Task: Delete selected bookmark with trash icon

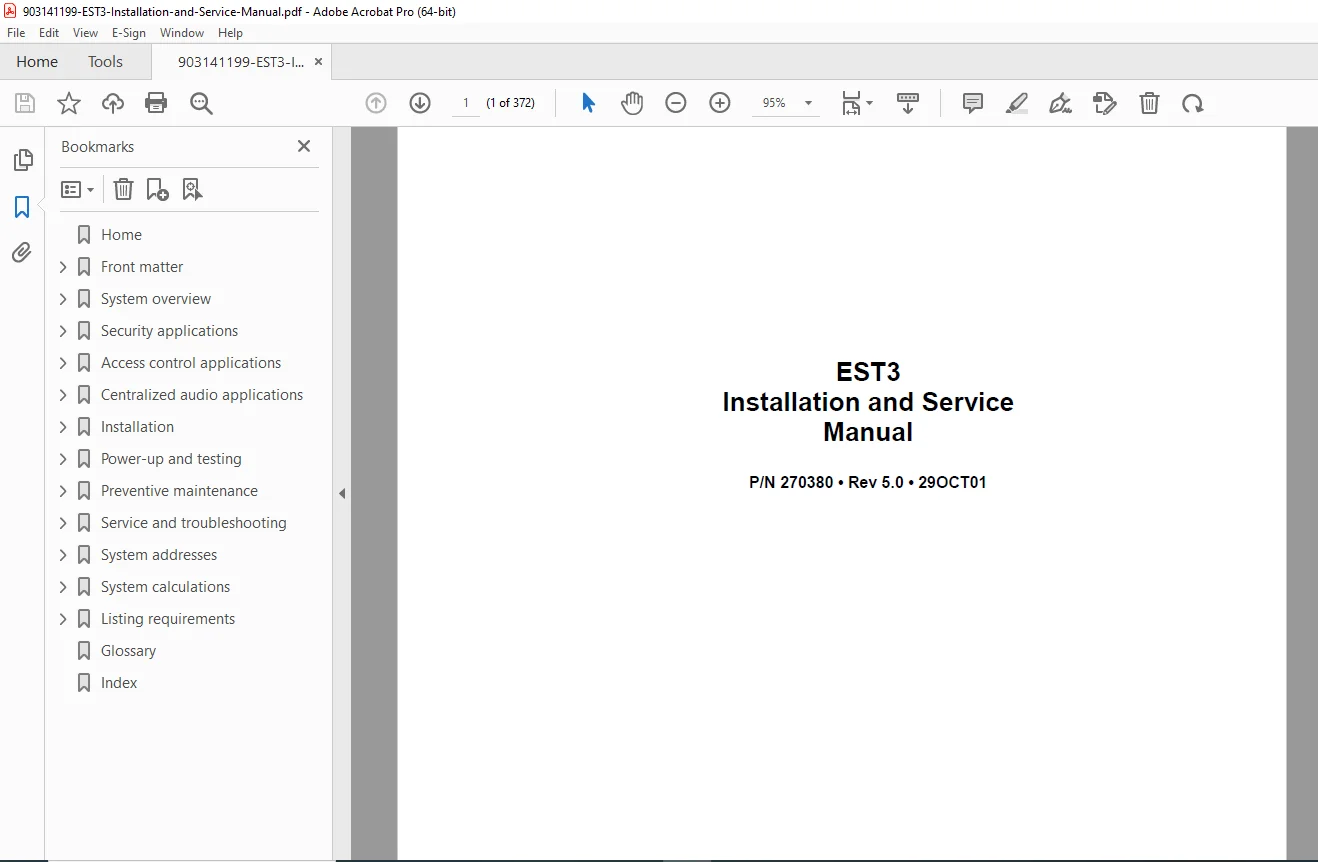Action: coord(123,189)
